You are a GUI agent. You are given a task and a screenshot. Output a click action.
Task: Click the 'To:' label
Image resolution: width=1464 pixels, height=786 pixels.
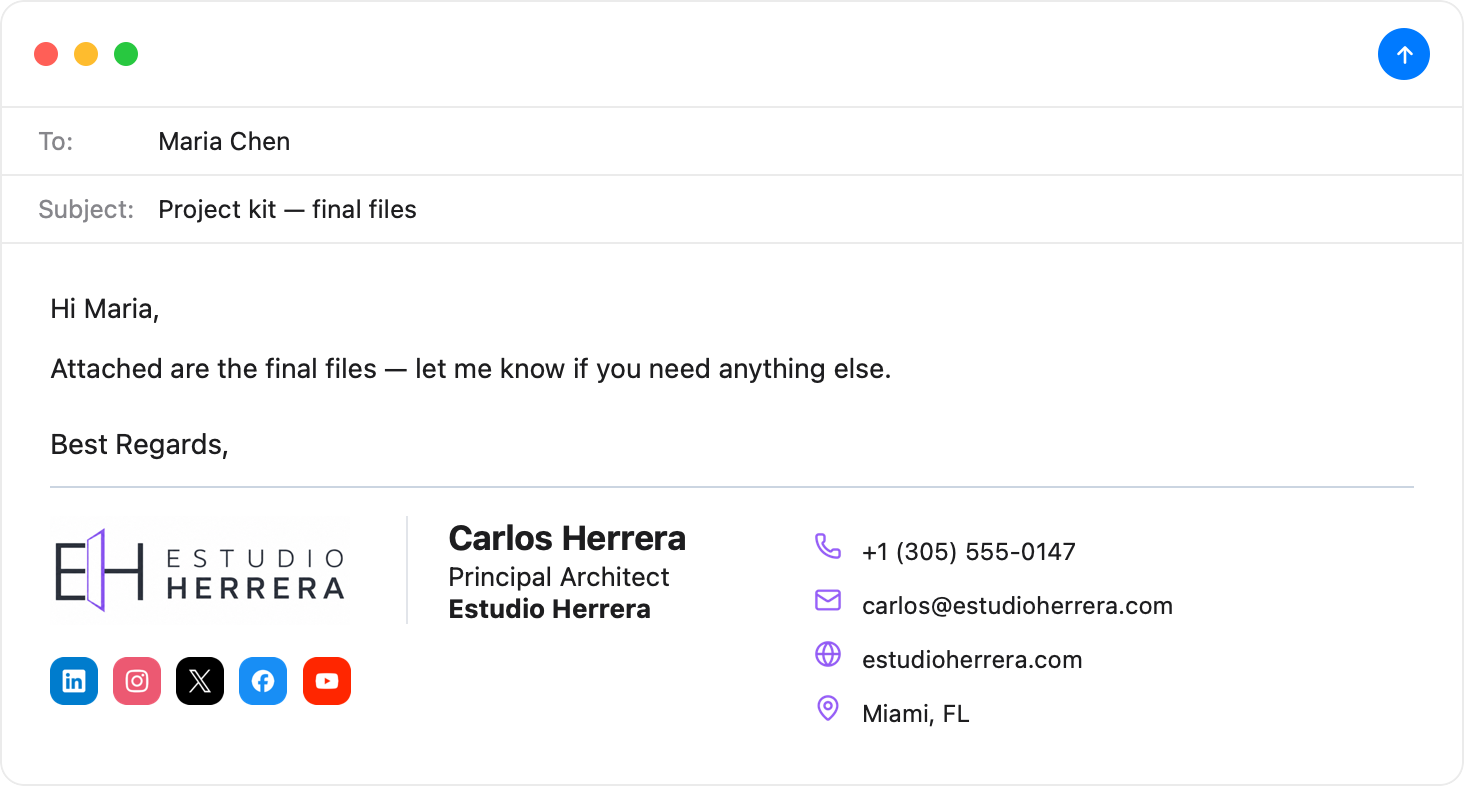[56, 141]
